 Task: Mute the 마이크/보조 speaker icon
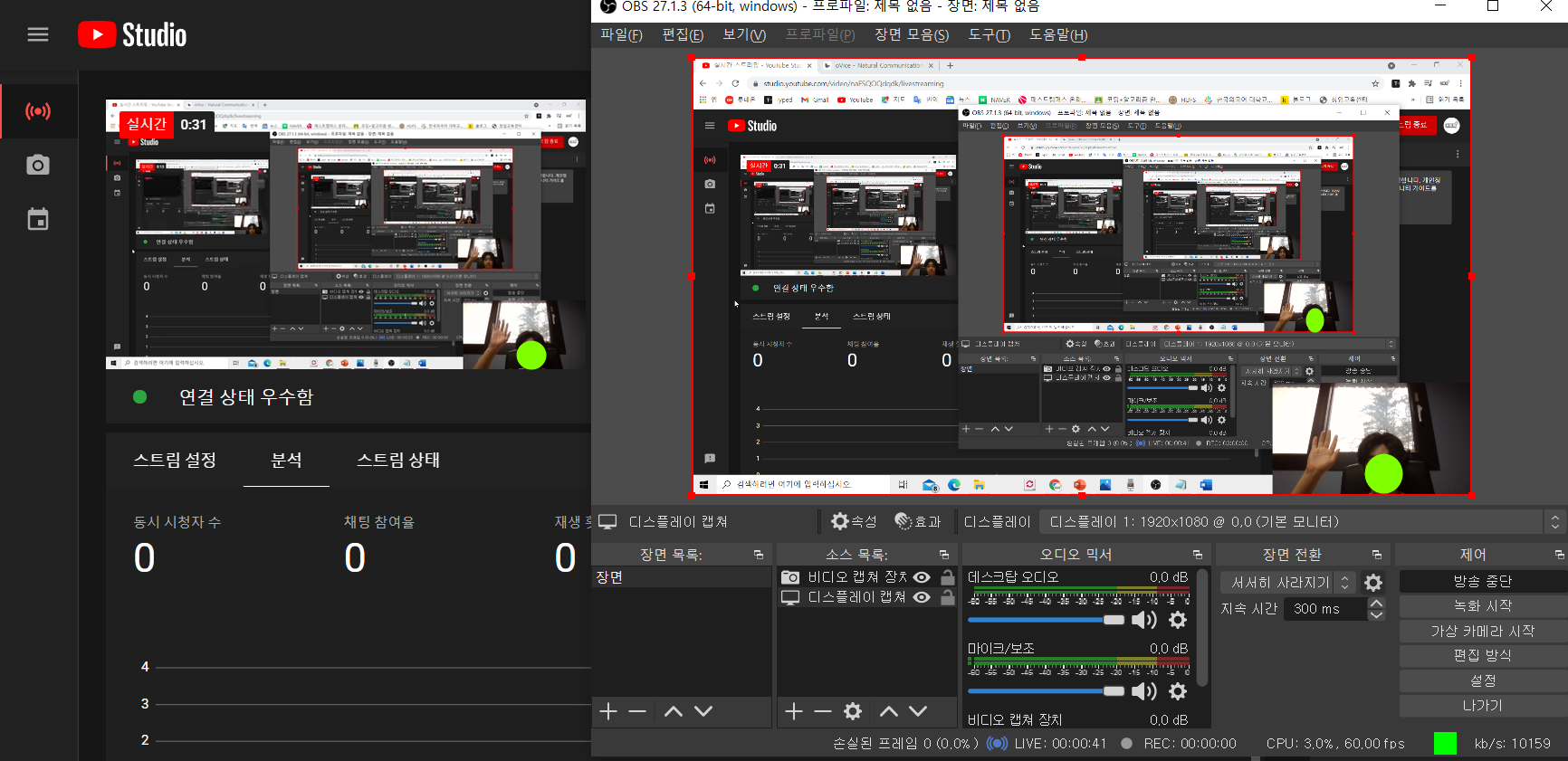point(1144,691)
